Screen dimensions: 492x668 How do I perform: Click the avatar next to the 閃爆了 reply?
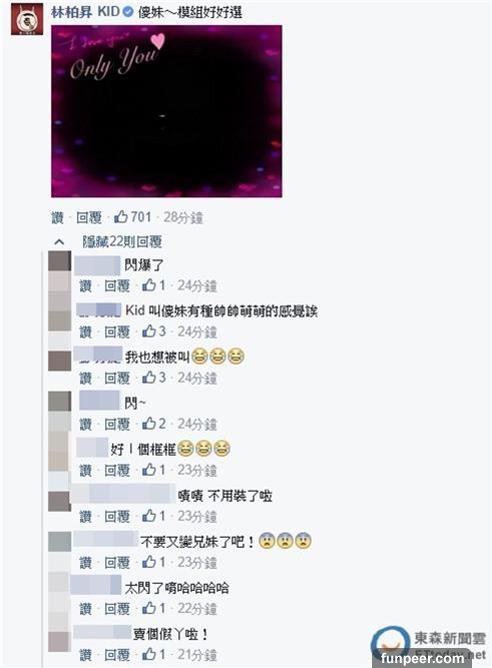[60, 261]
